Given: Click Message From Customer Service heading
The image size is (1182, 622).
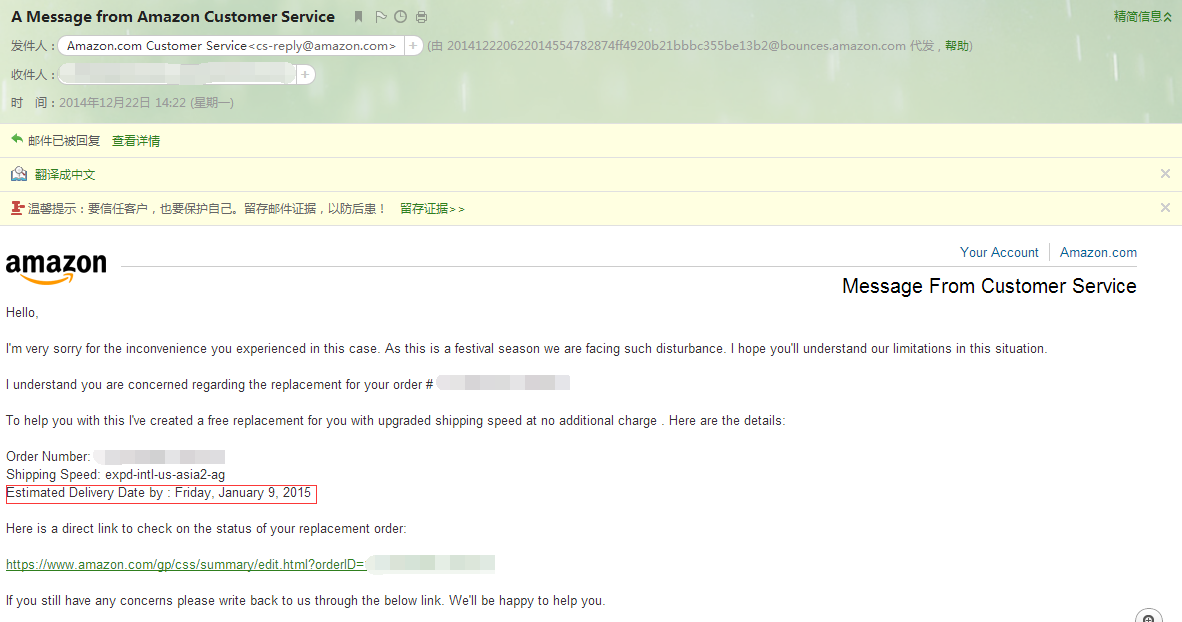Looking at the screenshot, I should [989, 286].
